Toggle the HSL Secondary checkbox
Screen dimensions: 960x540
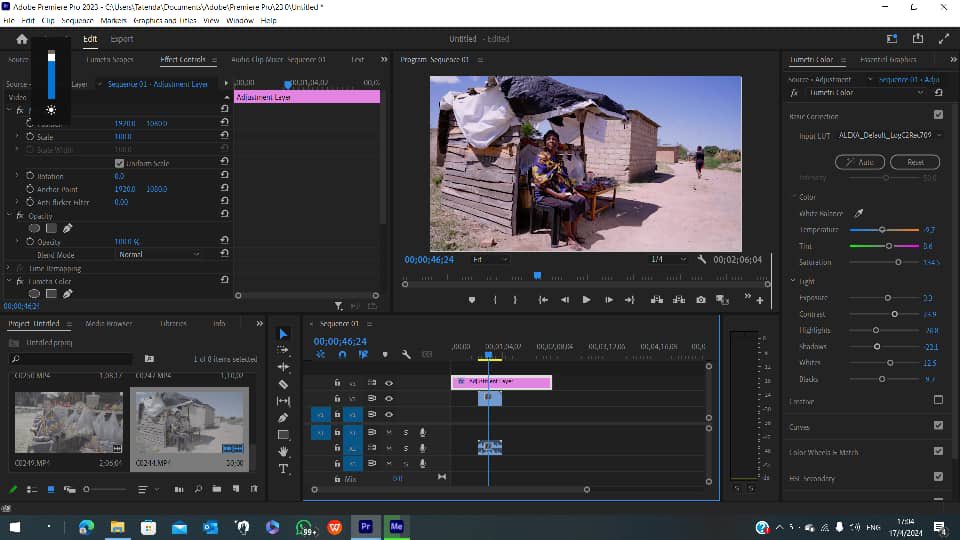[939, 476]
